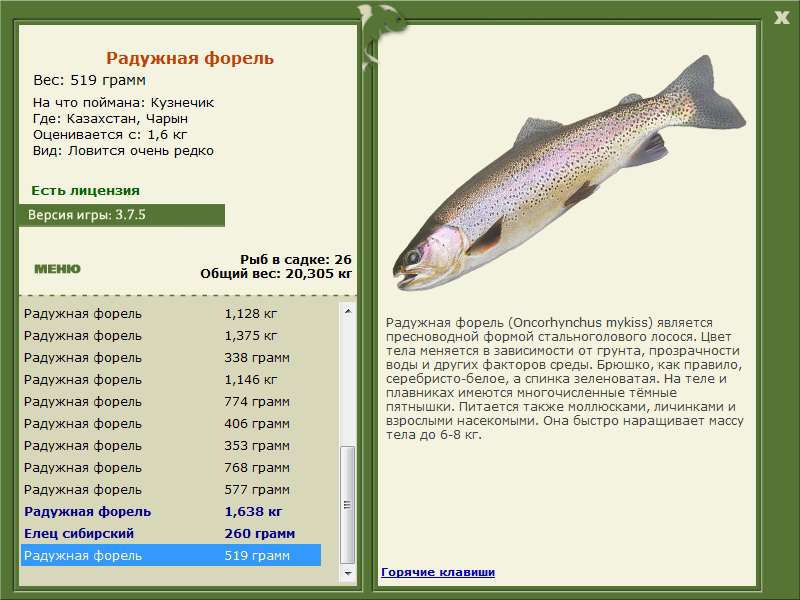Viewport: 800px width, 600px height.
Task: Click the Версия игры: 3.7.5 bar
Action: [x=121, y=215]
